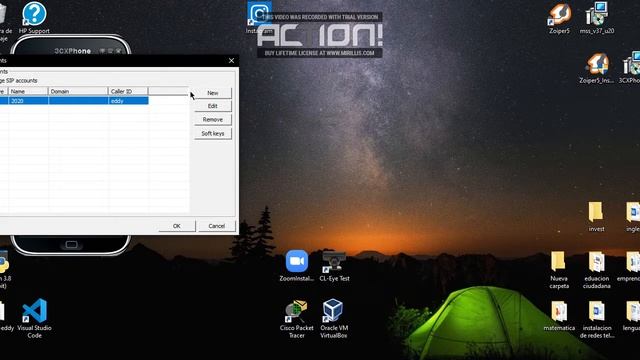
Task: Sort by Caller ID column header
Action: pyautogui.click(x=128, y=91)
